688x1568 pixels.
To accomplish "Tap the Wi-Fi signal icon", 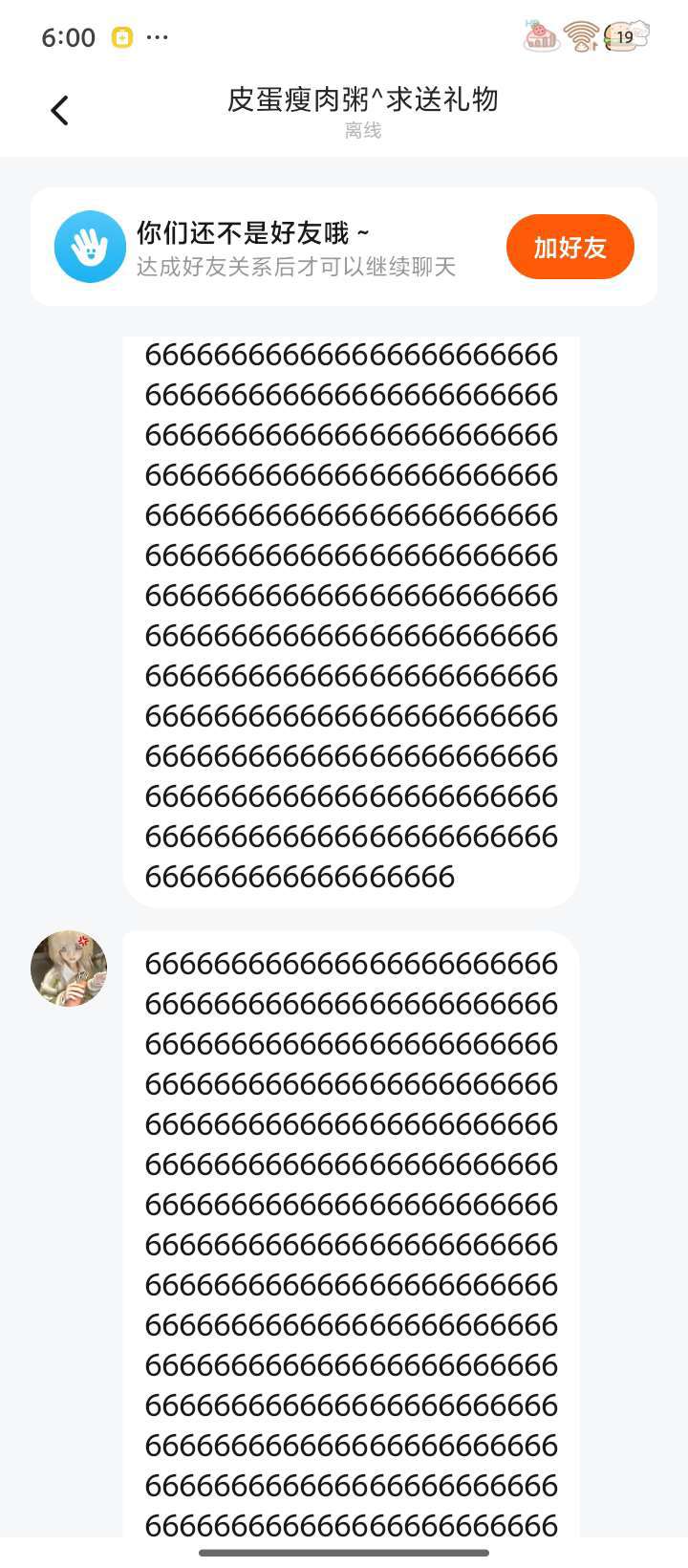I will [x=581, y=36].
